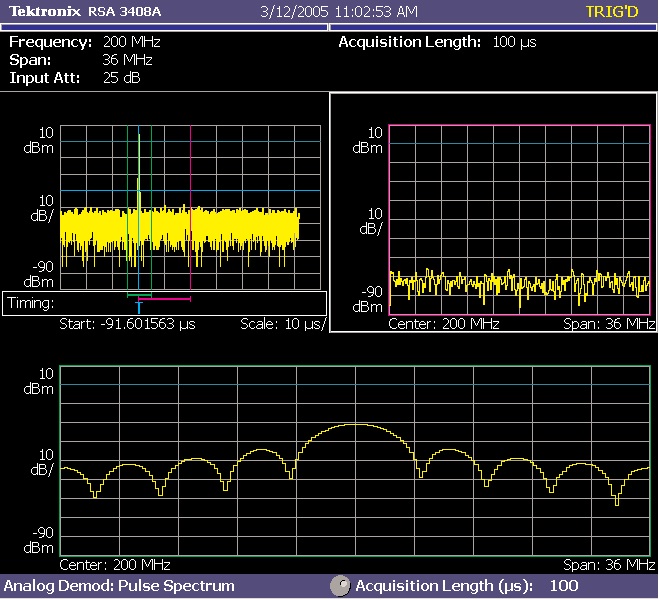Select the Analog Demod: Pulse Spectrum label

click(120, 586)
